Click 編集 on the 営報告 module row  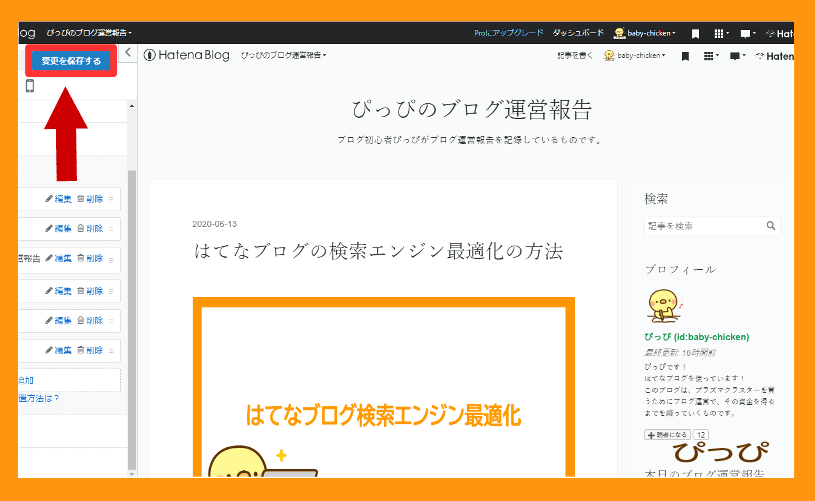pyautogui.click(x=58, y=258)
